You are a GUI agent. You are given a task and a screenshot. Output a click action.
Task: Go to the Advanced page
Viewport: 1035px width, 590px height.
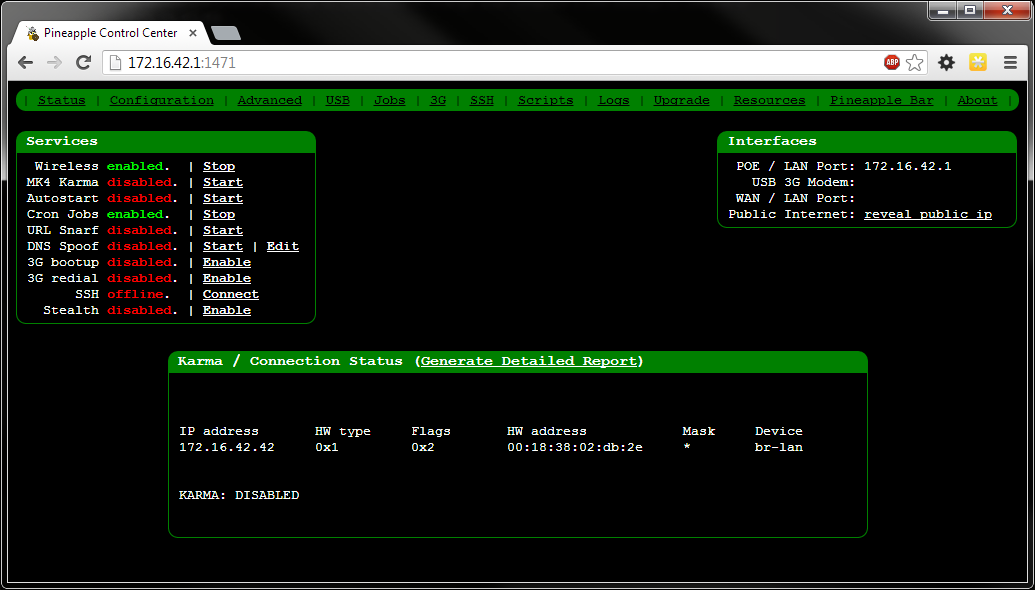tap(269, 100)
